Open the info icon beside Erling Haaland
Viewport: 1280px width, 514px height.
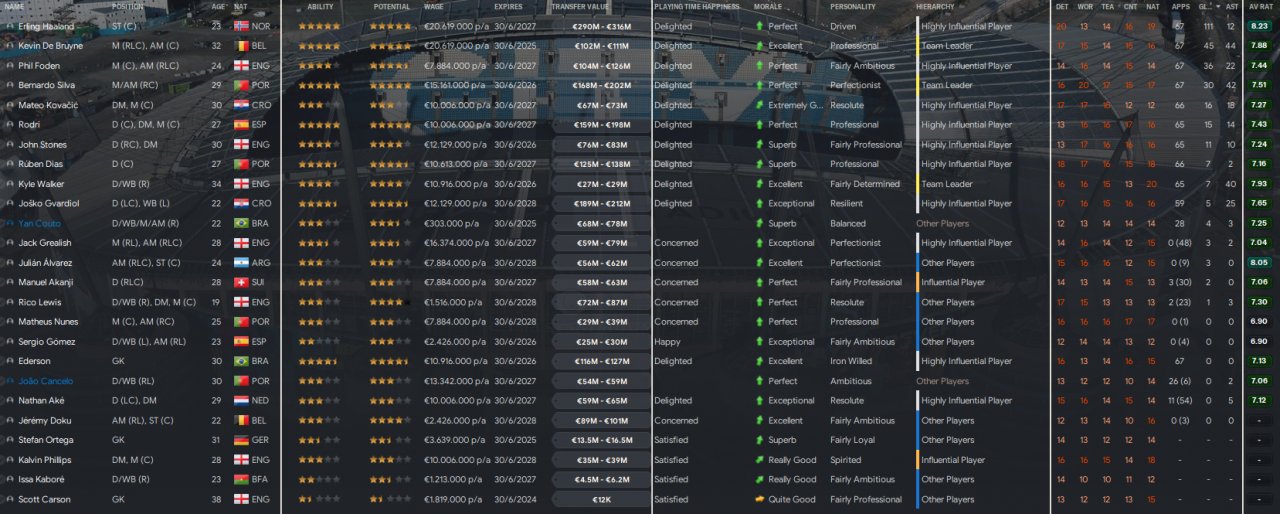click(10, 26)
